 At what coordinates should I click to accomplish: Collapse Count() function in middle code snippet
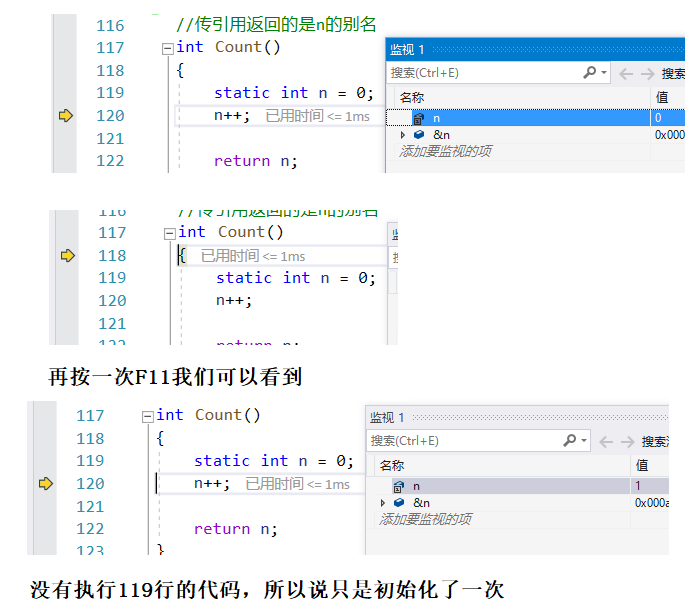[170, 234]
